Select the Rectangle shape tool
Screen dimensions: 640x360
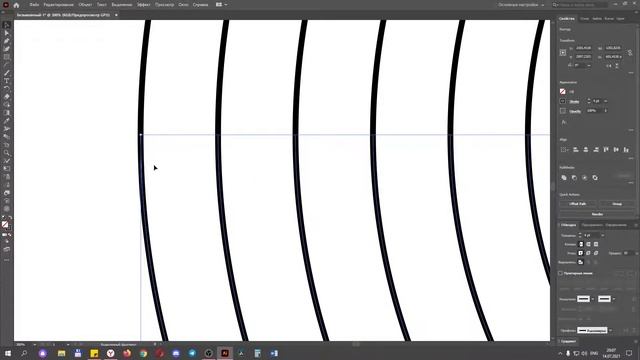(7, 57)
